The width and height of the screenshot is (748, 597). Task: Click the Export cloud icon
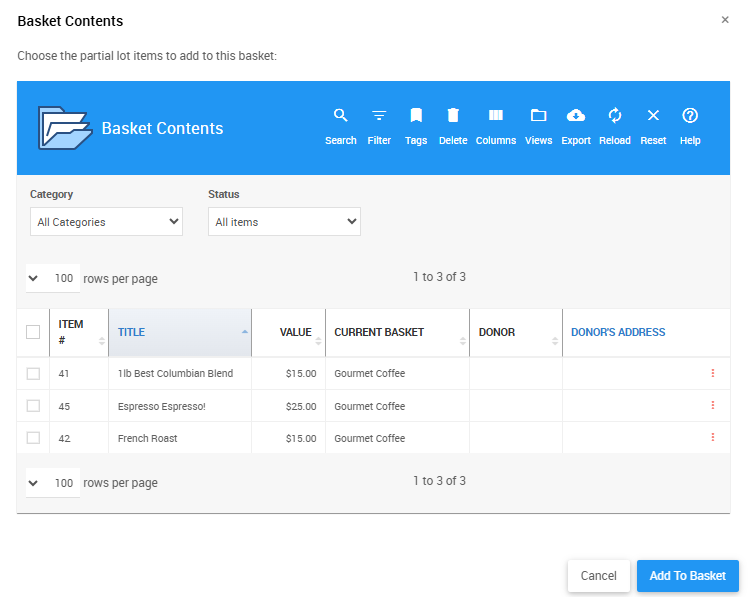point(576,126)
